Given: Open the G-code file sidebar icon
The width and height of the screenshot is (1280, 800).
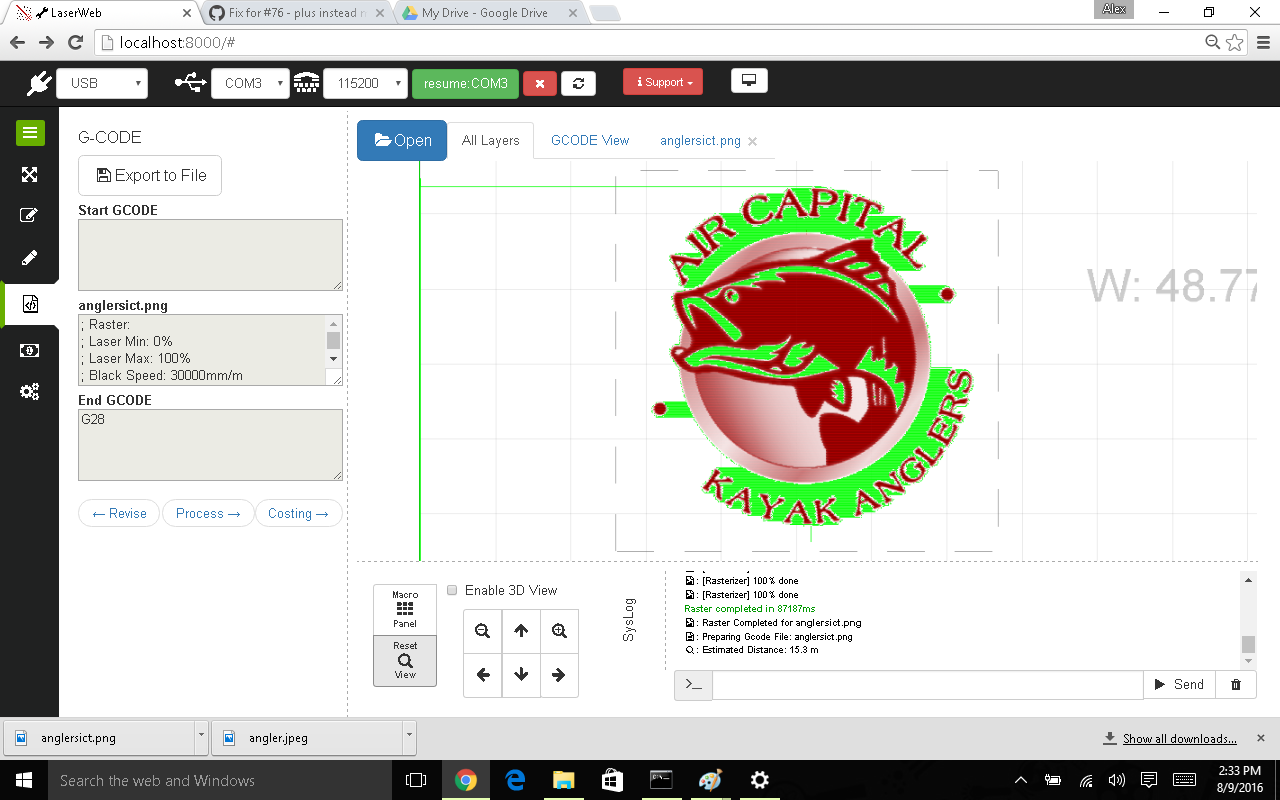Looking at the screenshot, I should [30, 304].
